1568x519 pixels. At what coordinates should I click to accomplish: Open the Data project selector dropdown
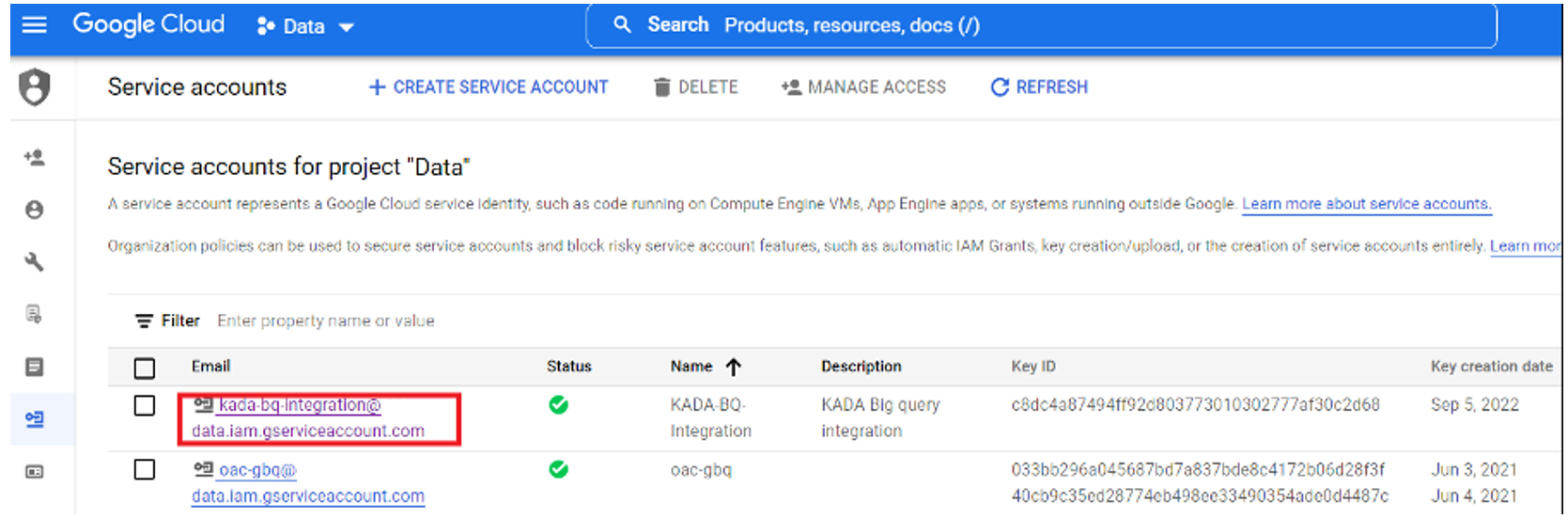point(305,26)
